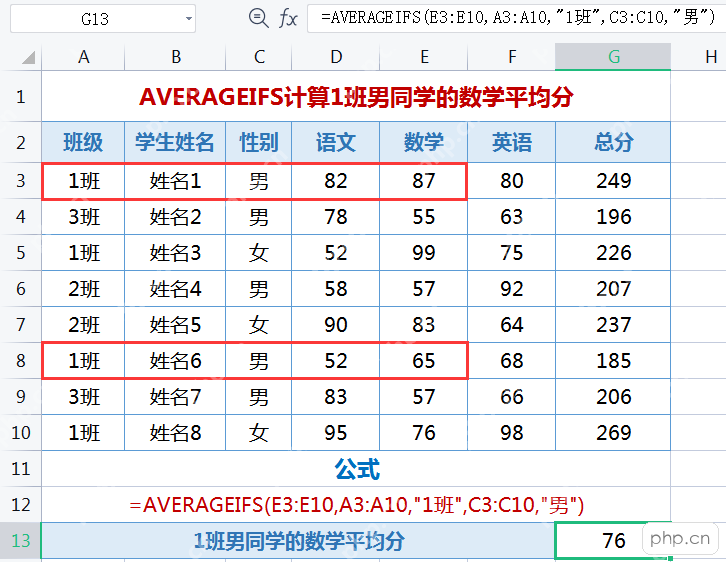Select column H header
This screenshot has height=562, width=726.
(699, 57)
